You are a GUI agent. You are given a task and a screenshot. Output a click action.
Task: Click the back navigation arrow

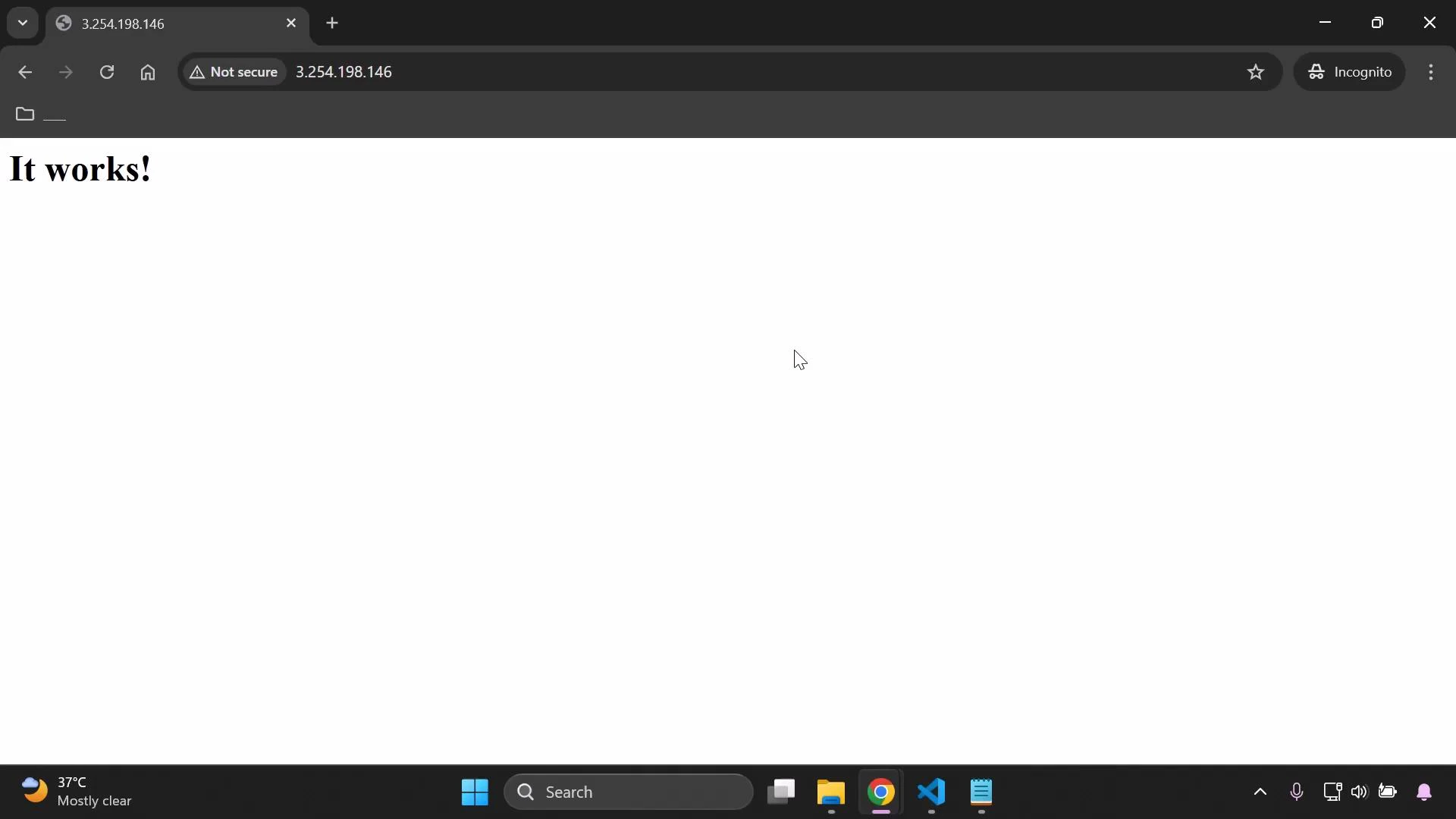point(25,72)
